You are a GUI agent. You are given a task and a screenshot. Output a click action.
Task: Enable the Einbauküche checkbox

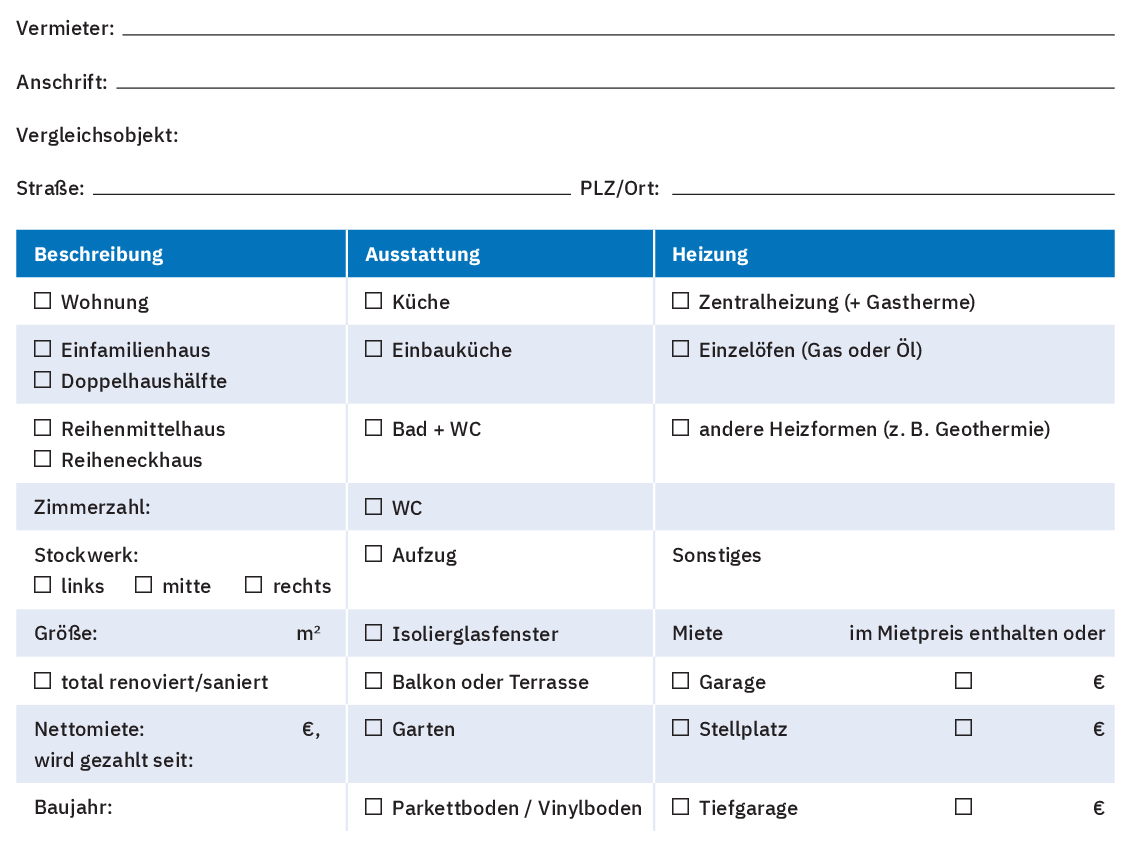point(373,349)
